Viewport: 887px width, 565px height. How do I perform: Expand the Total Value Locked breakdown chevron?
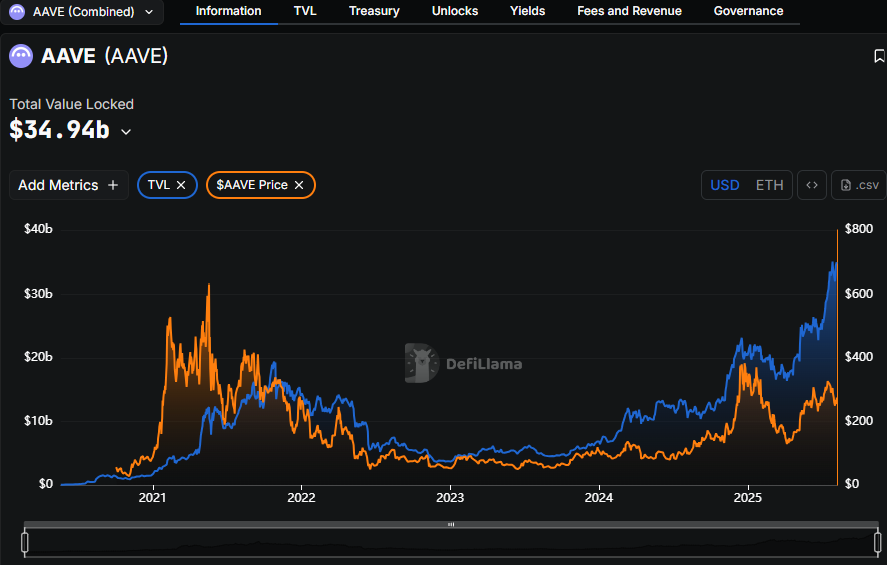pyautogui.click(x=126, y=132)
